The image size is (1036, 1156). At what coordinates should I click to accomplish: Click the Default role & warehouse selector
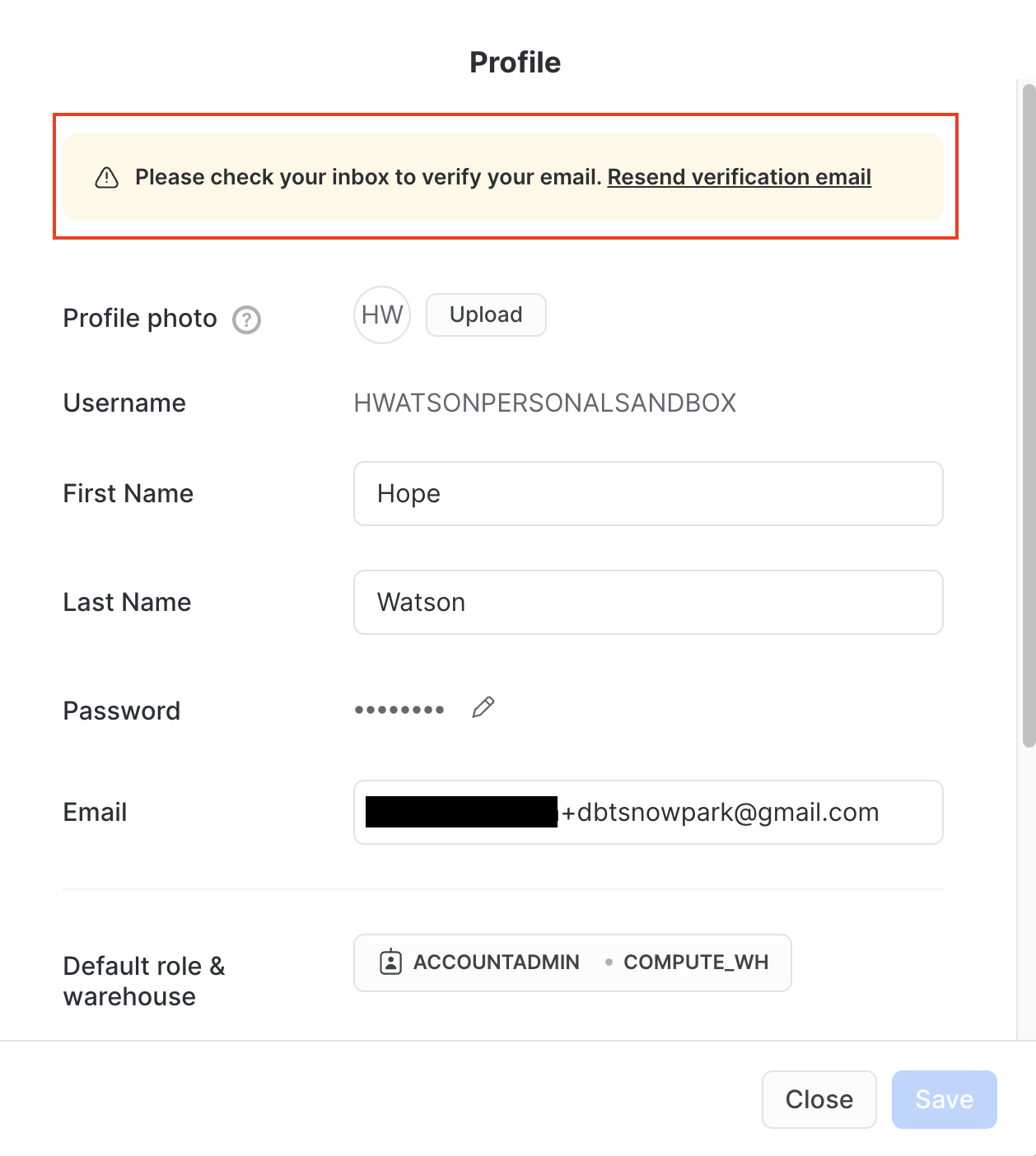tap(572, 962)
